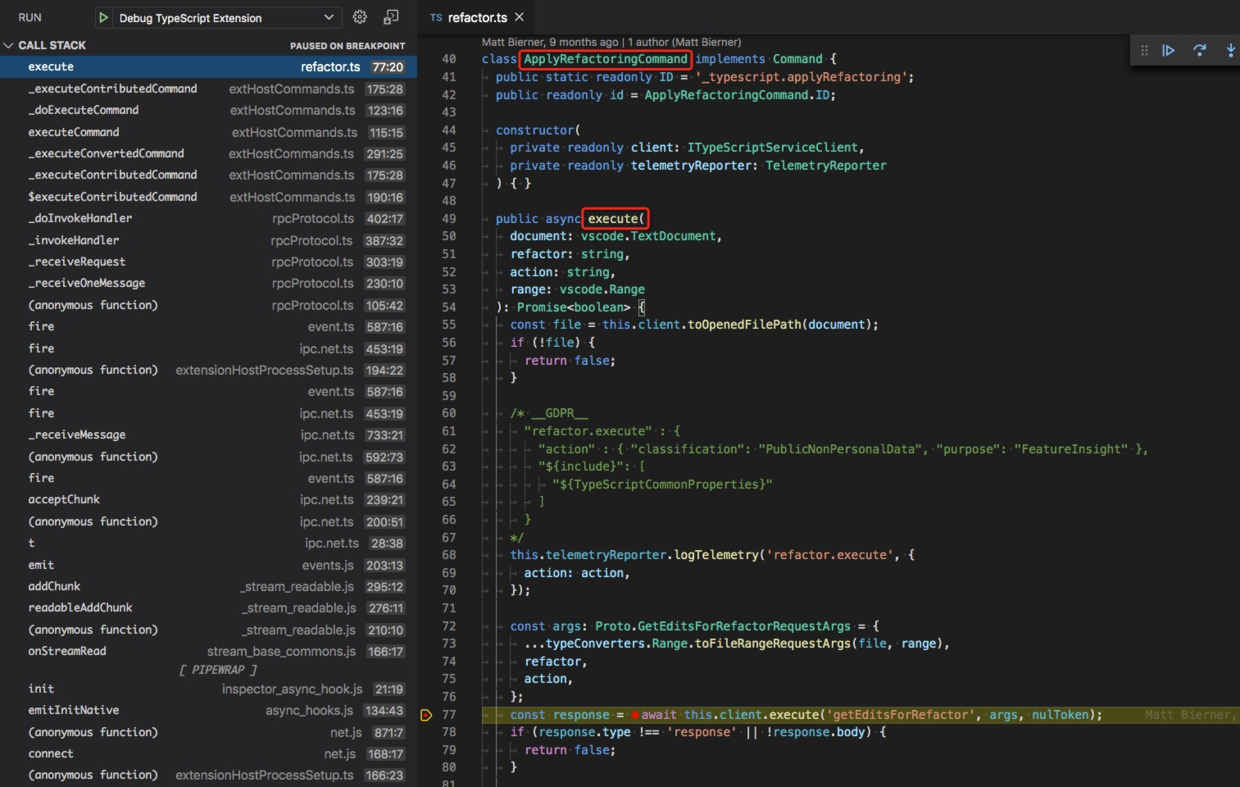Click the TS file type icon on the tab
The height and width of the screenshot is (787, 1240).
tap(434, 17)
